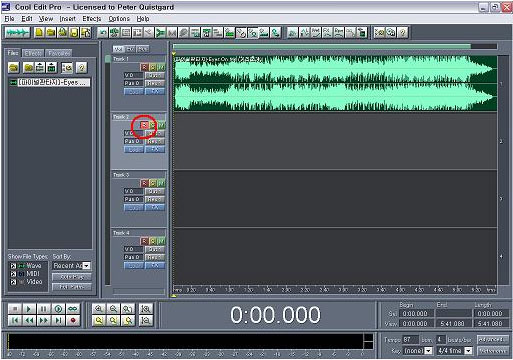
Task: Open the Sort By dropdown
Action: coord(86,266)
